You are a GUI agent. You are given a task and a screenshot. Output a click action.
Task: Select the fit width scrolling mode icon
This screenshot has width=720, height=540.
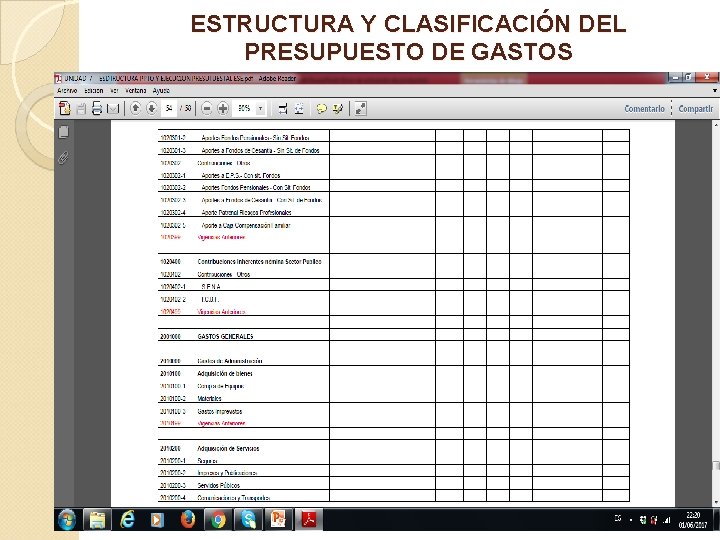[283, 109]
